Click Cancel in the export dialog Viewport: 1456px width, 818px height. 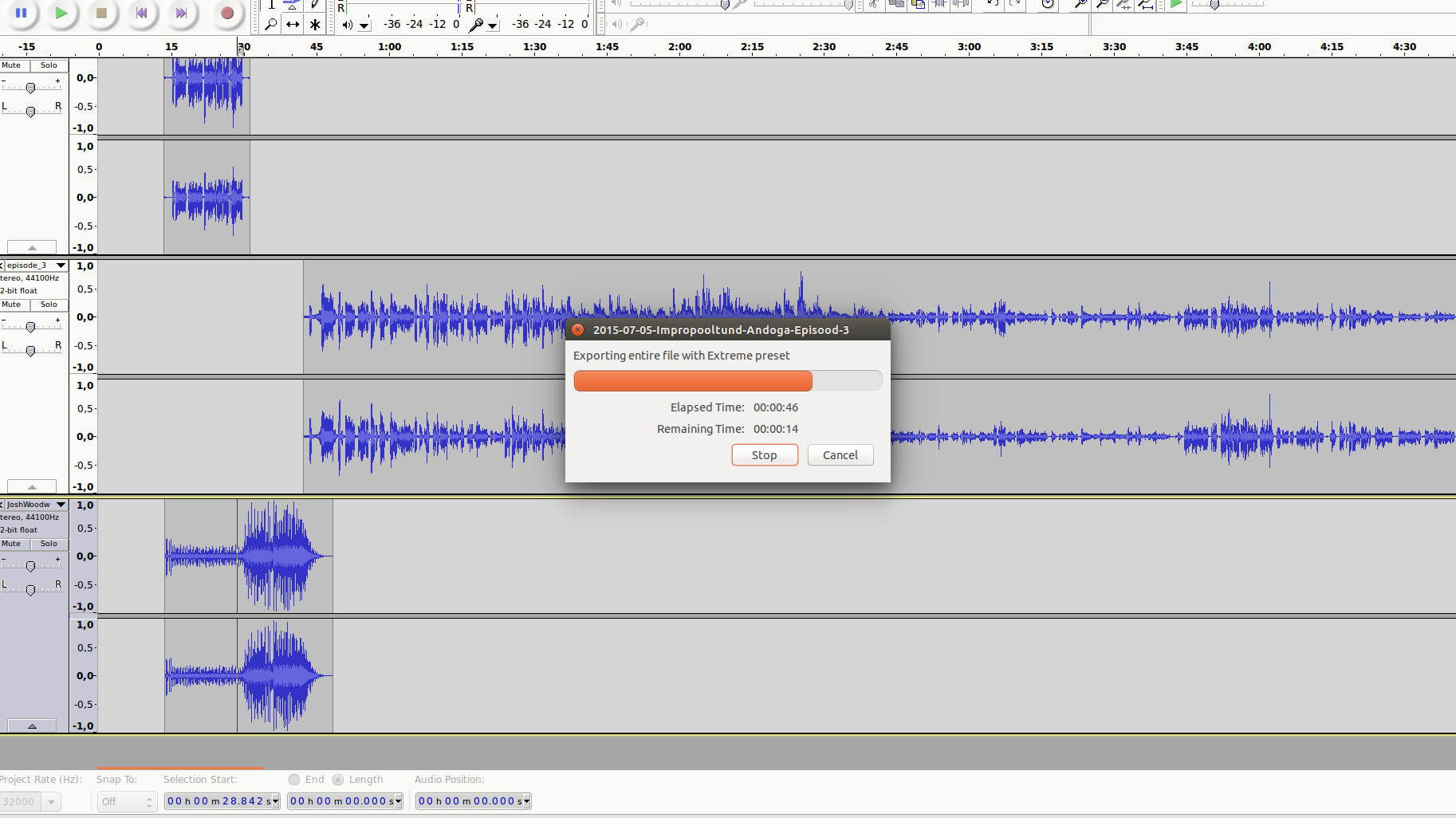pyautogui.click(x=840, y=454)
